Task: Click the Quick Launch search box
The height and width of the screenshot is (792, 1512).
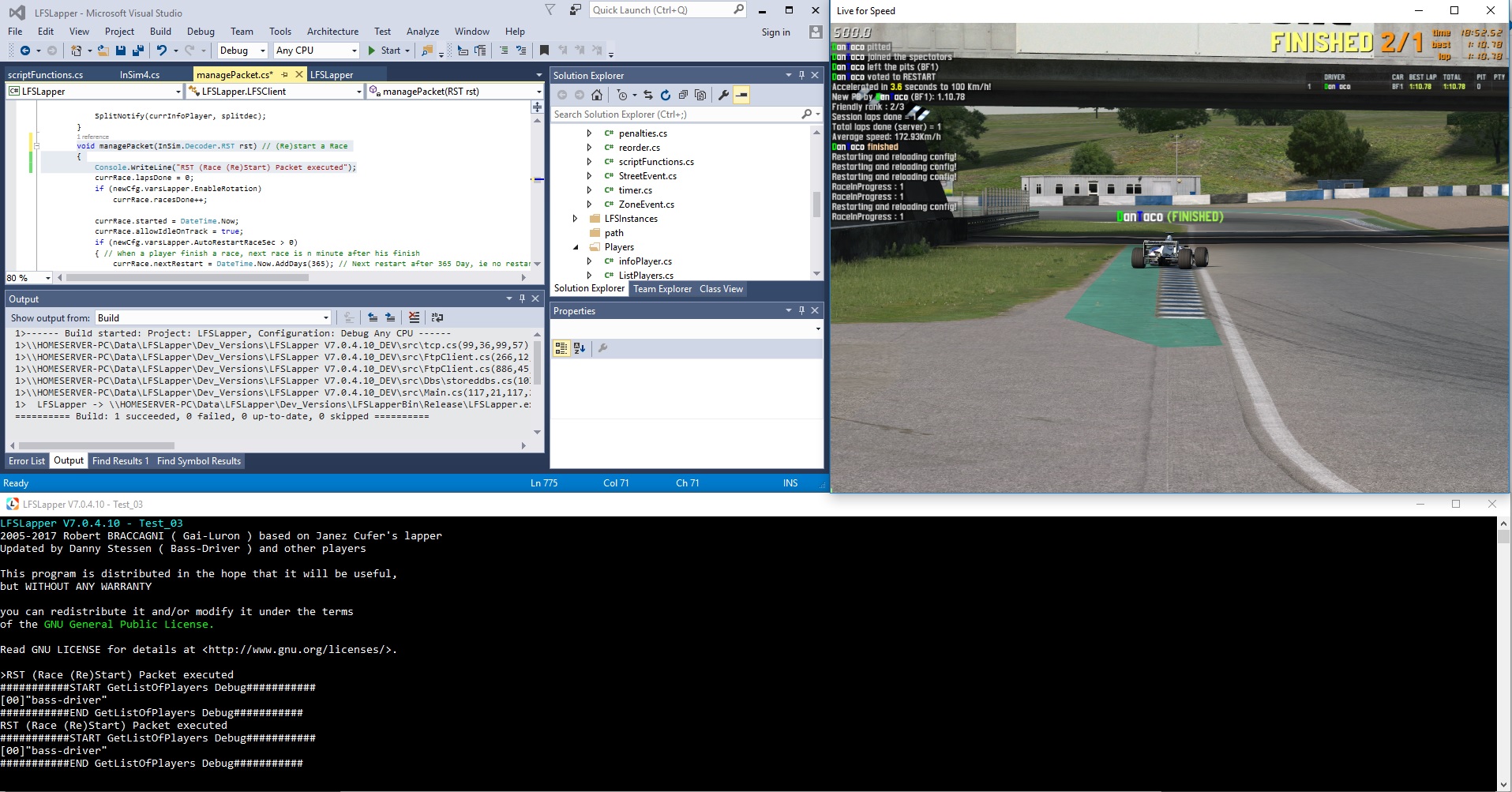Action: [x=667, y=10]
